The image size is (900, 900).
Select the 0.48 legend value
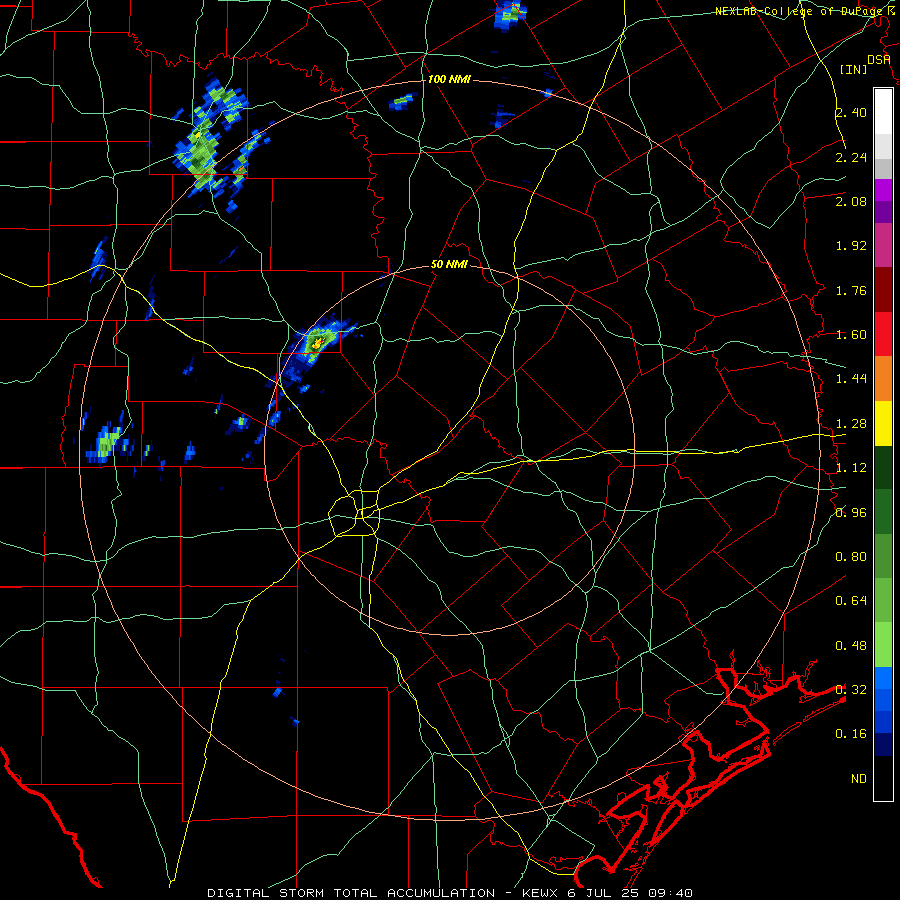851,646
